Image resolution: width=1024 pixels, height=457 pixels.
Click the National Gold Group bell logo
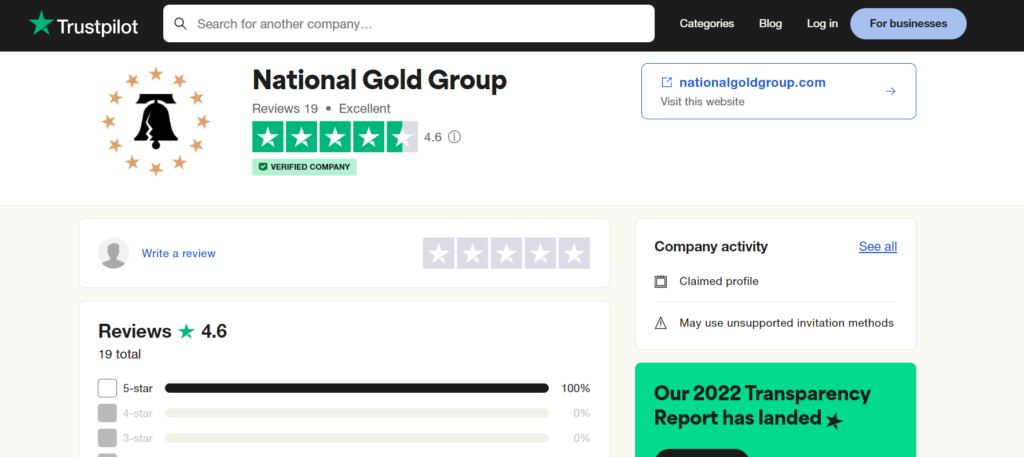point(156,121)
